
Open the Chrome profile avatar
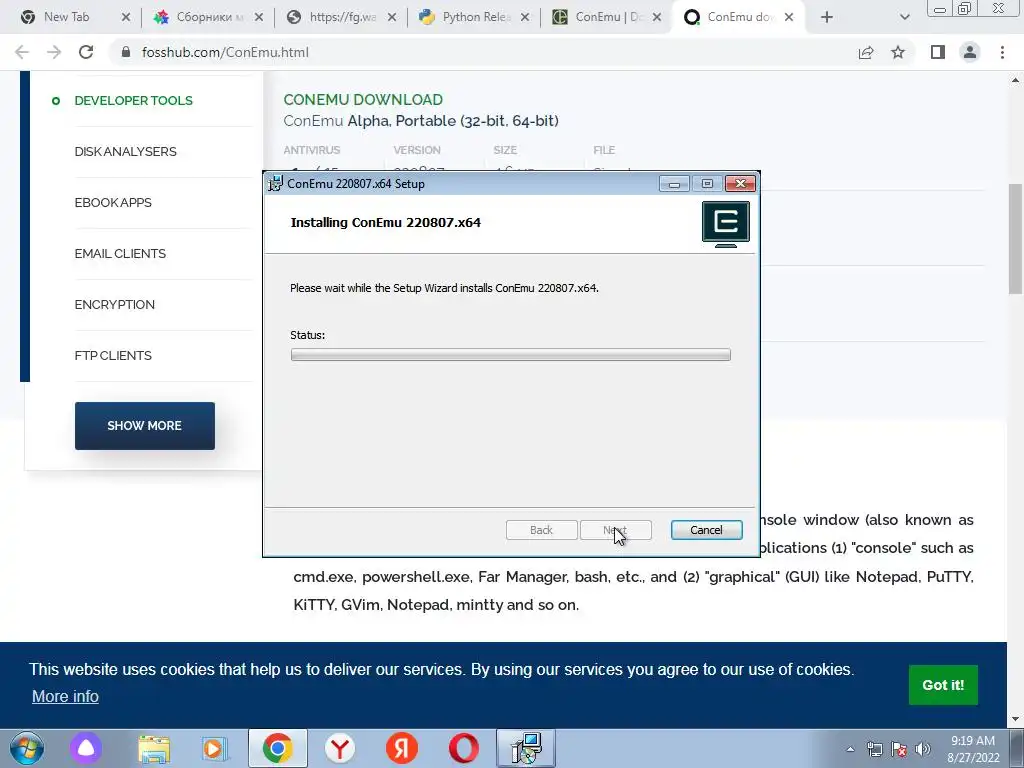click(970, 52)
